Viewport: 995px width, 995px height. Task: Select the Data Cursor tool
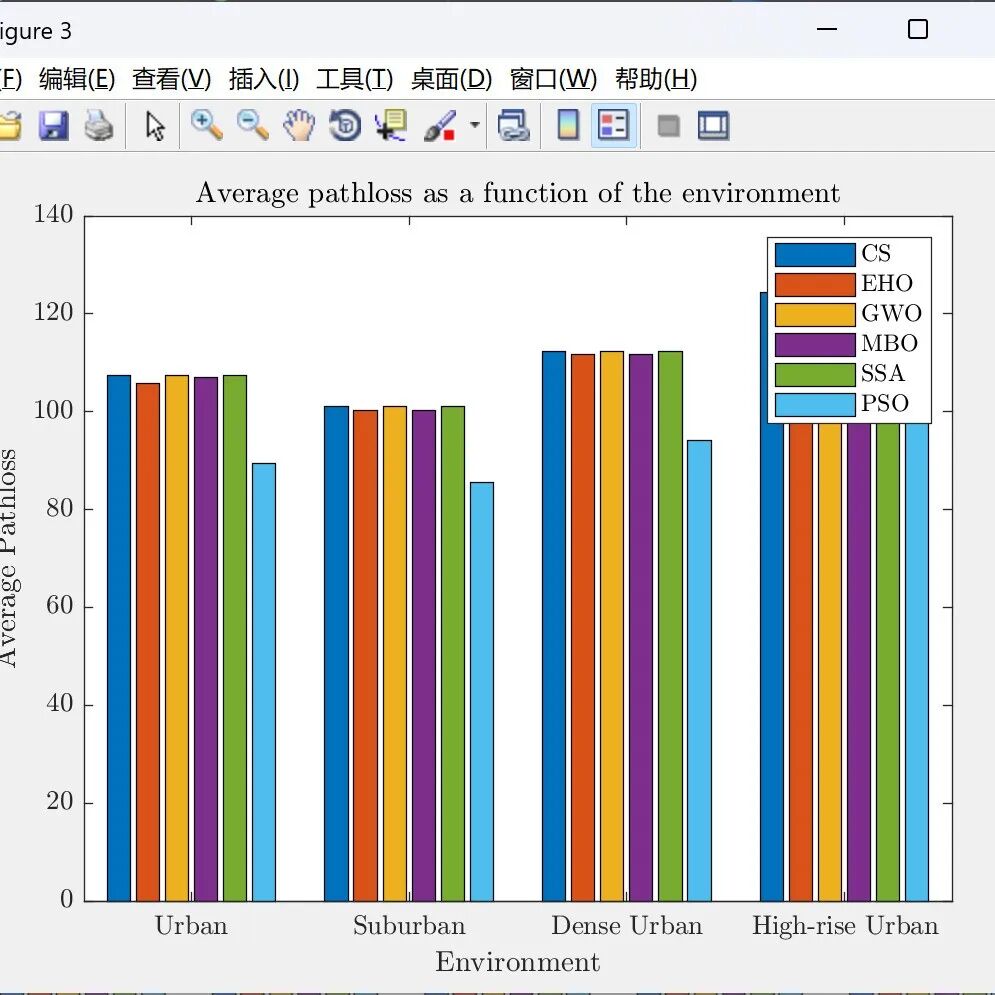click(x=391, y=125)
